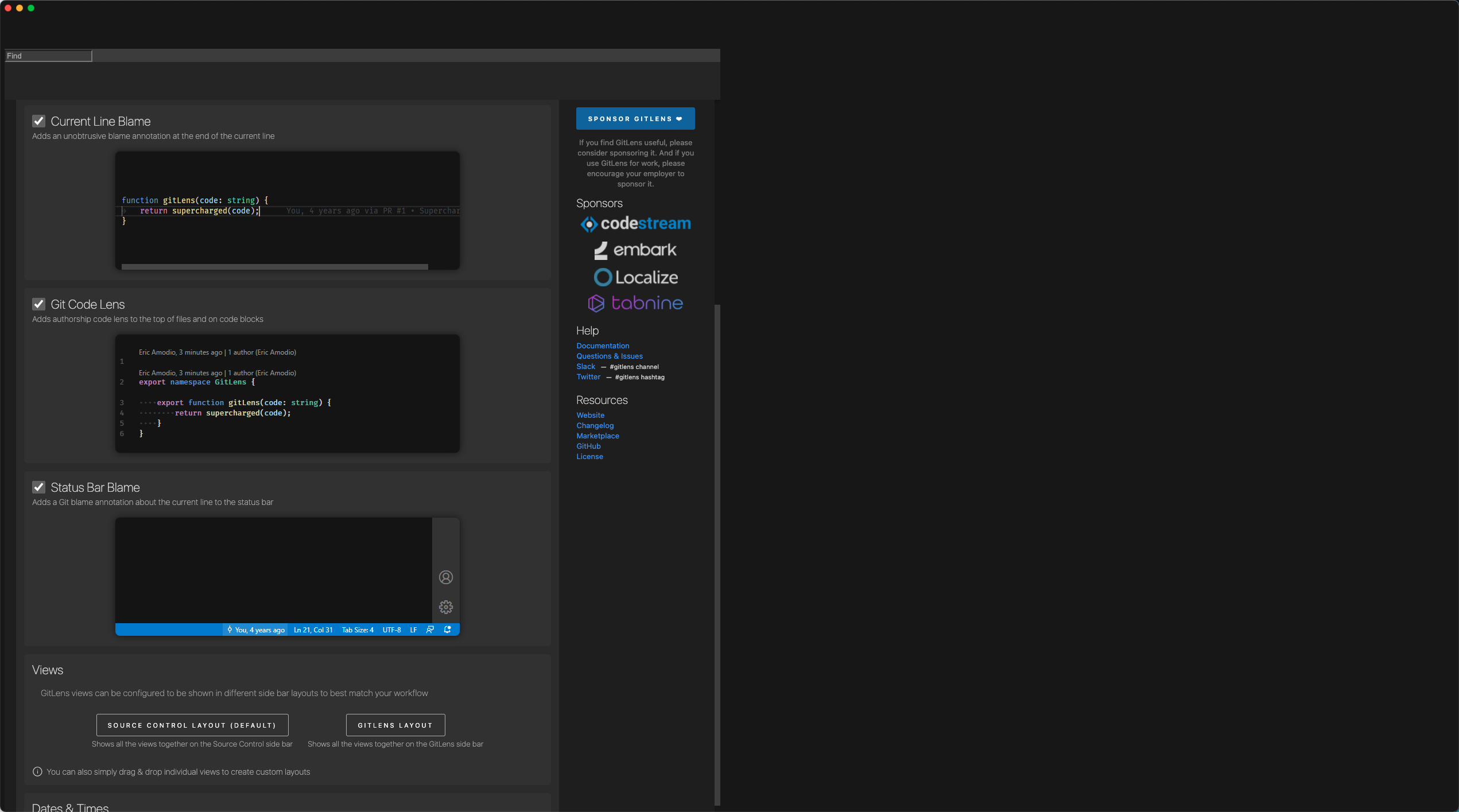Disable the Current Line Blame checkbox
1459x812 pixels.
39,121
